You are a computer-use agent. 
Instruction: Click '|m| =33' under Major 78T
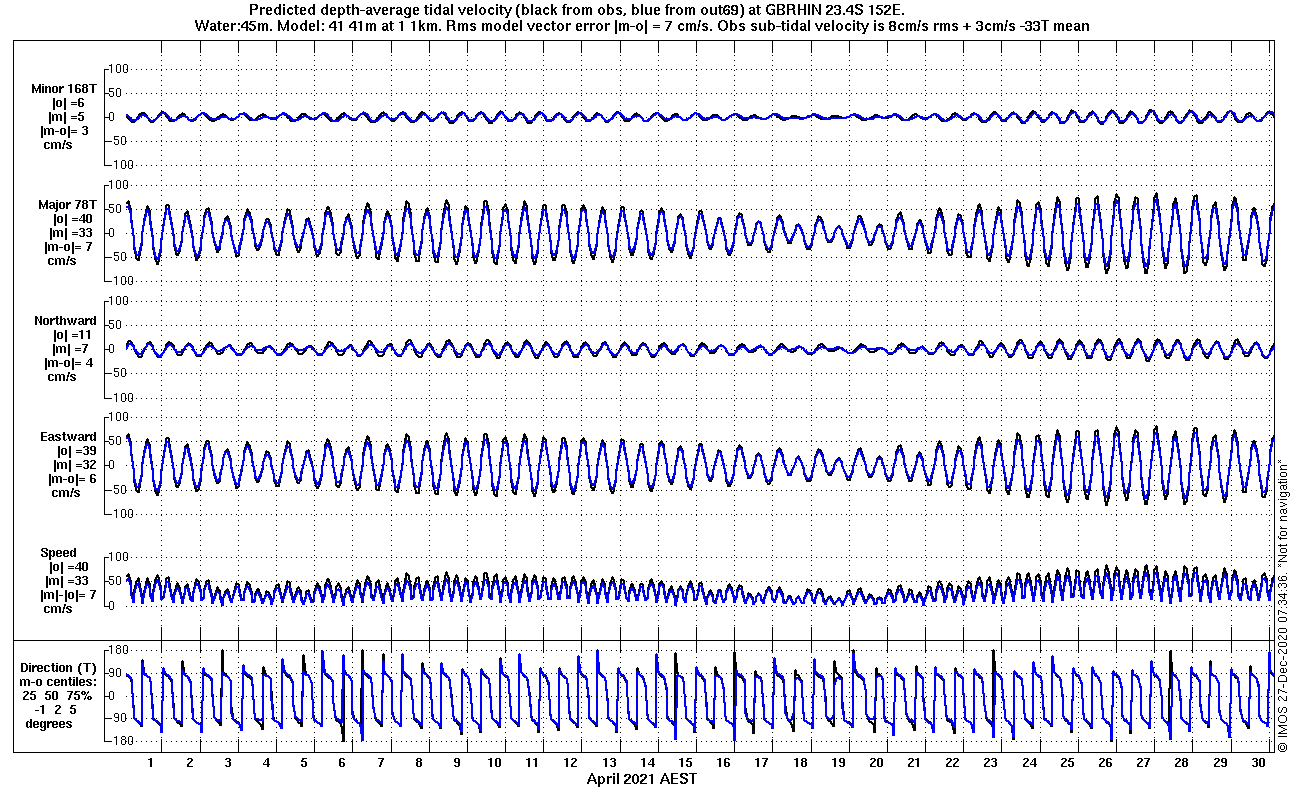(x=72, y=233)
